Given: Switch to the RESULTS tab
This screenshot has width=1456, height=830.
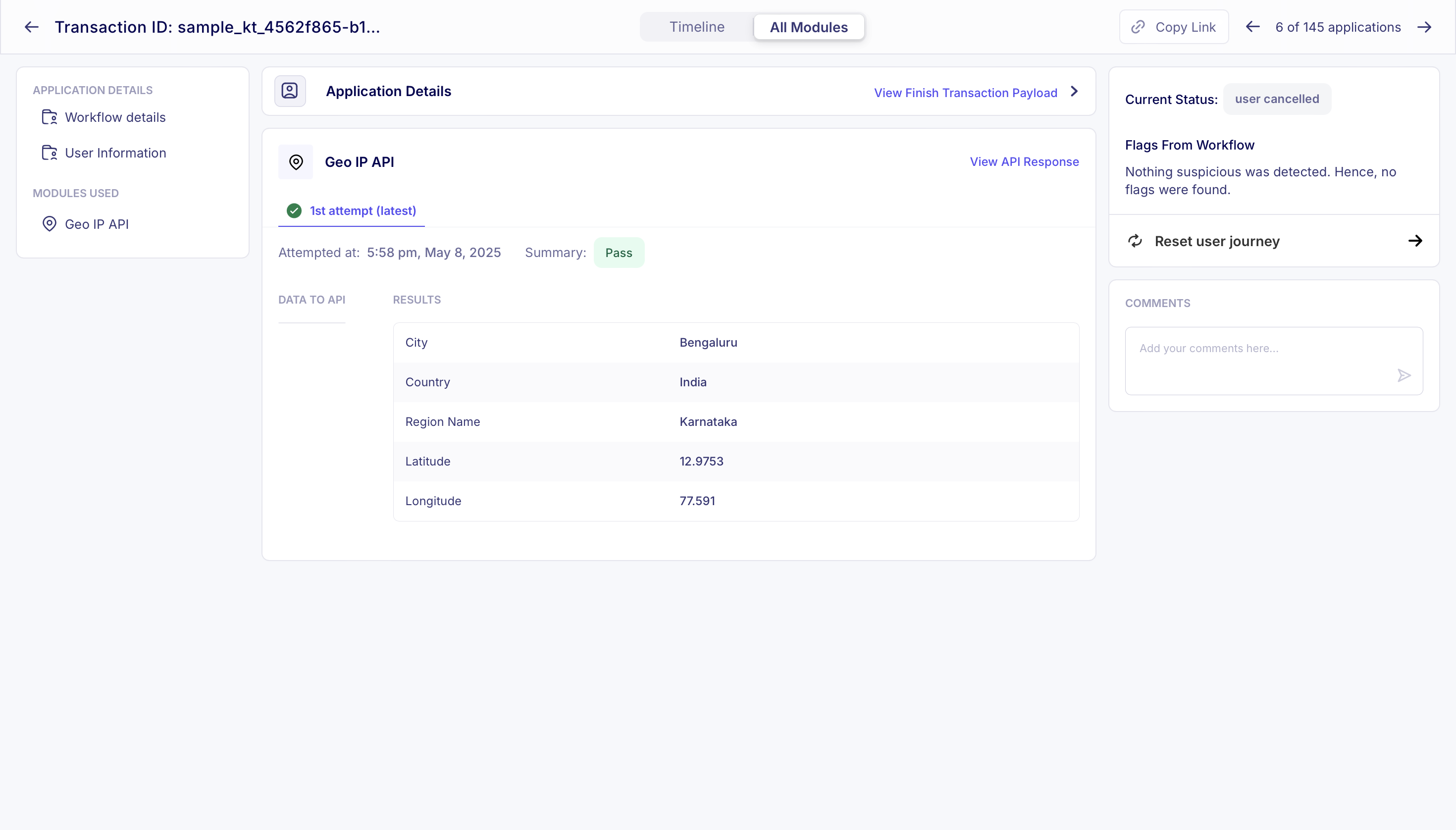Looking at the screenshot, I should click(416, 299).
